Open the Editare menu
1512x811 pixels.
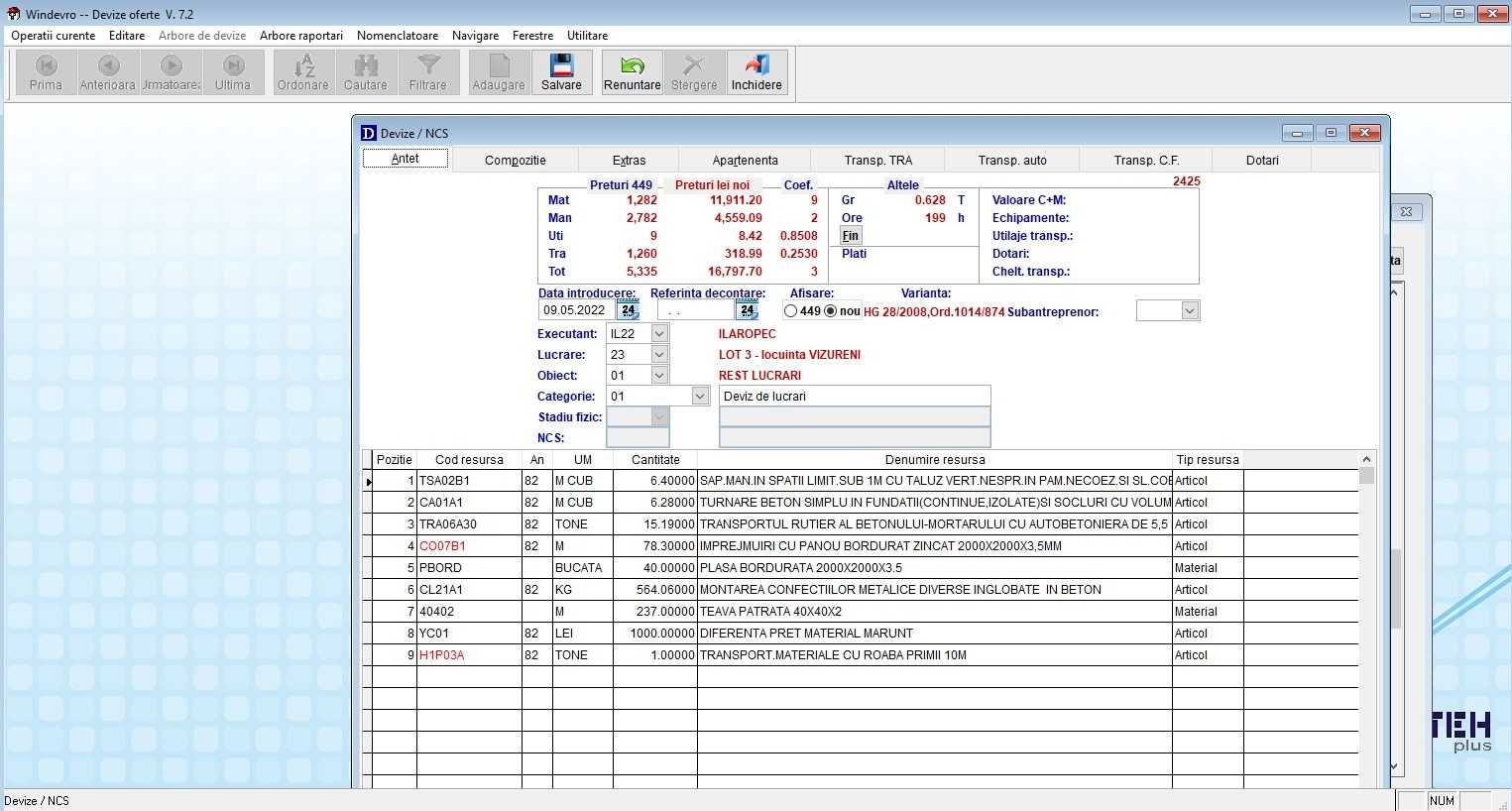tap(127, 36)
